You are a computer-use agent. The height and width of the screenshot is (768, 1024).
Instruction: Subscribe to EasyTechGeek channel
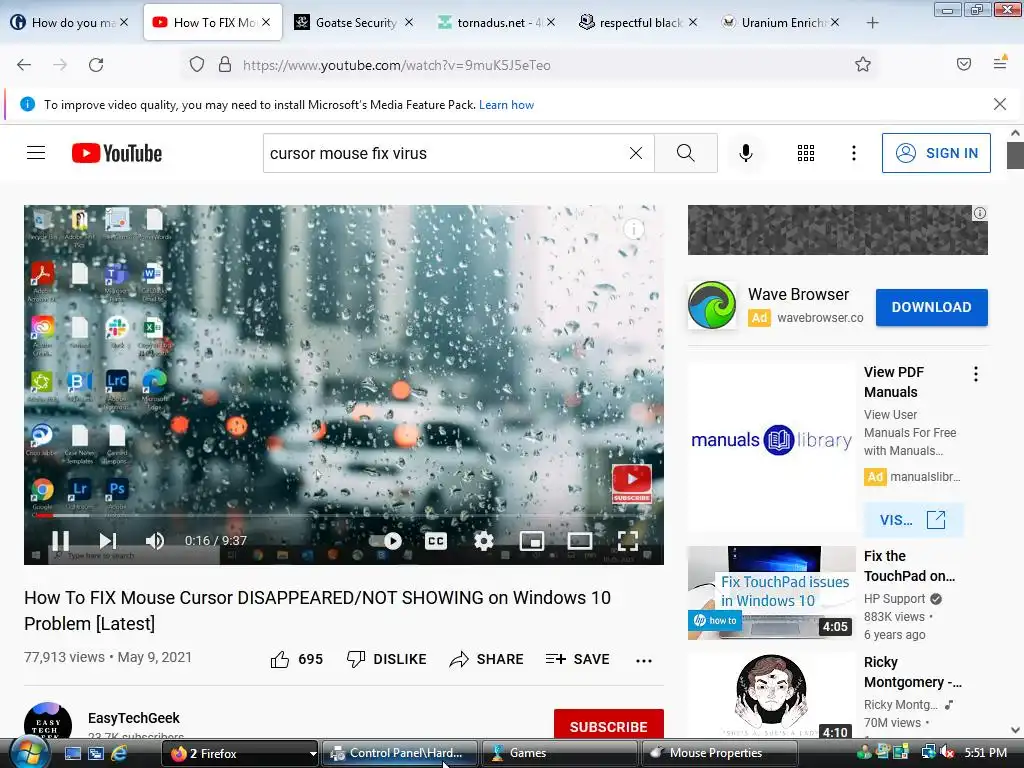[609, 726]
